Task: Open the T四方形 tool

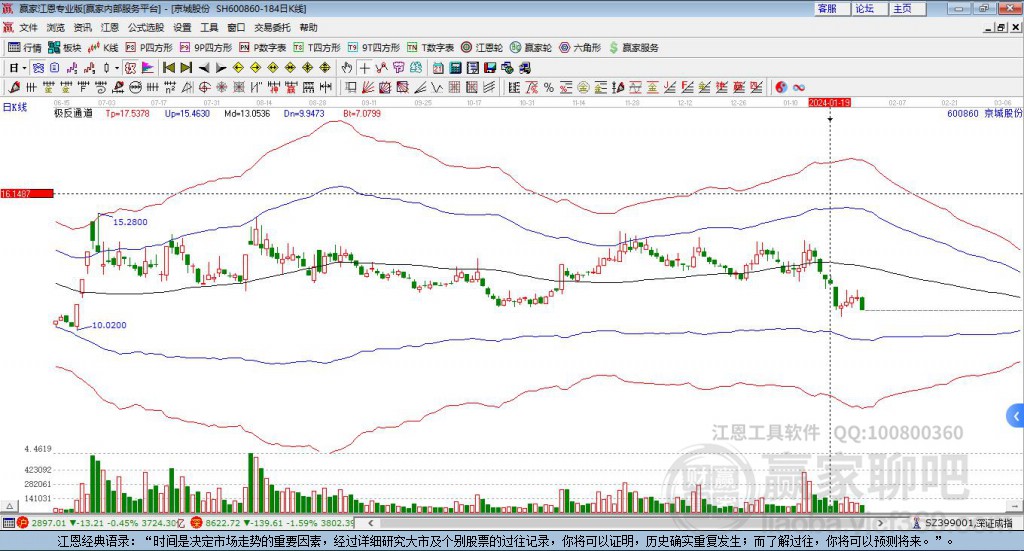Action: (317, 48)
